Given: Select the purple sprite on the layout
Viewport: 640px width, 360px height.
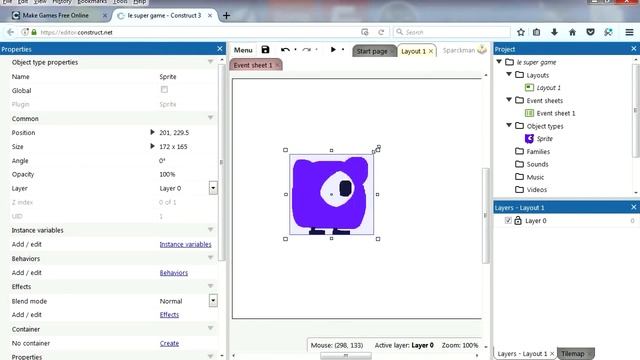Looking at the screenshot, I should (331, 194).
